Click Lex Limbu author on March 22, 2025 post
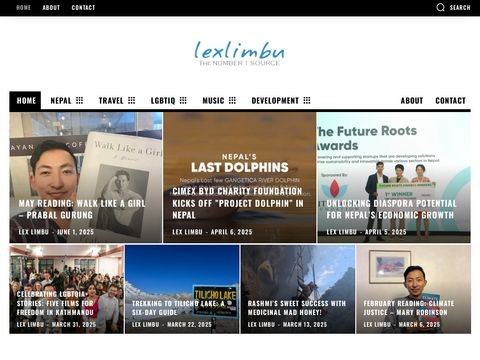Image resolution: width=480 pixels, height=360 pixels. 146,324
